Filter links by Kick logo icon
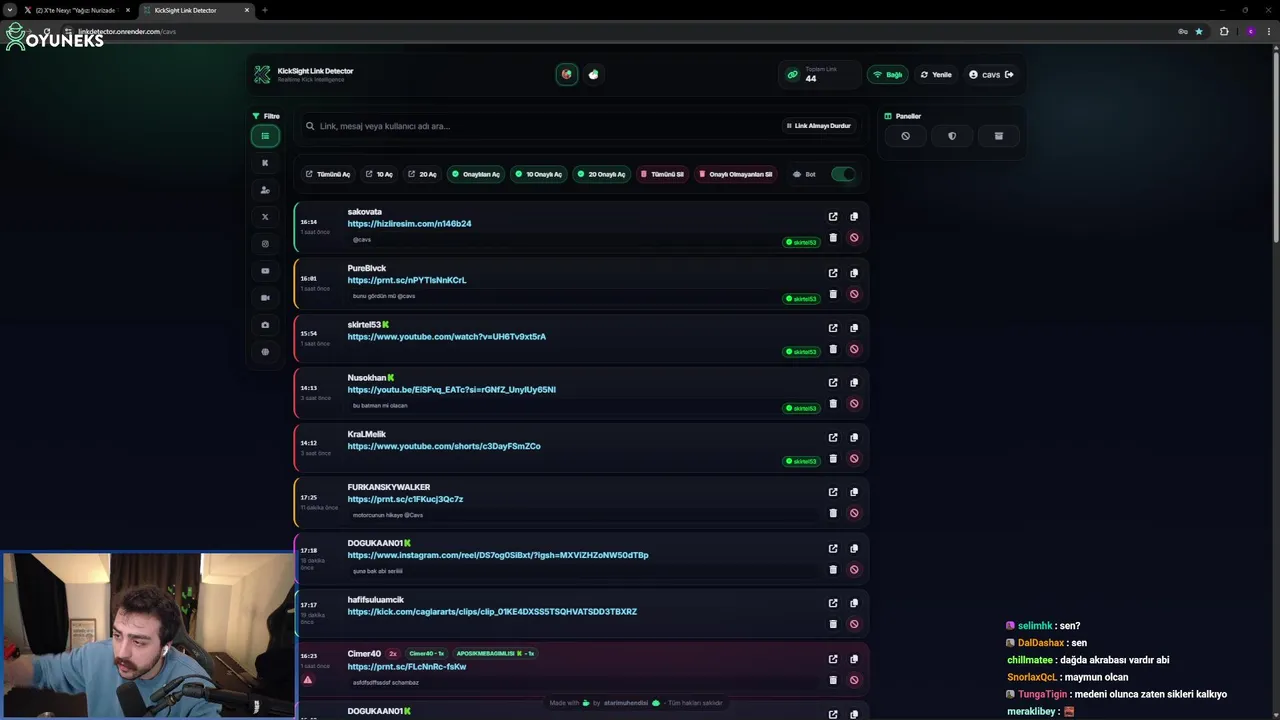Screen dimensions: 1280x720 coord(265,163)
